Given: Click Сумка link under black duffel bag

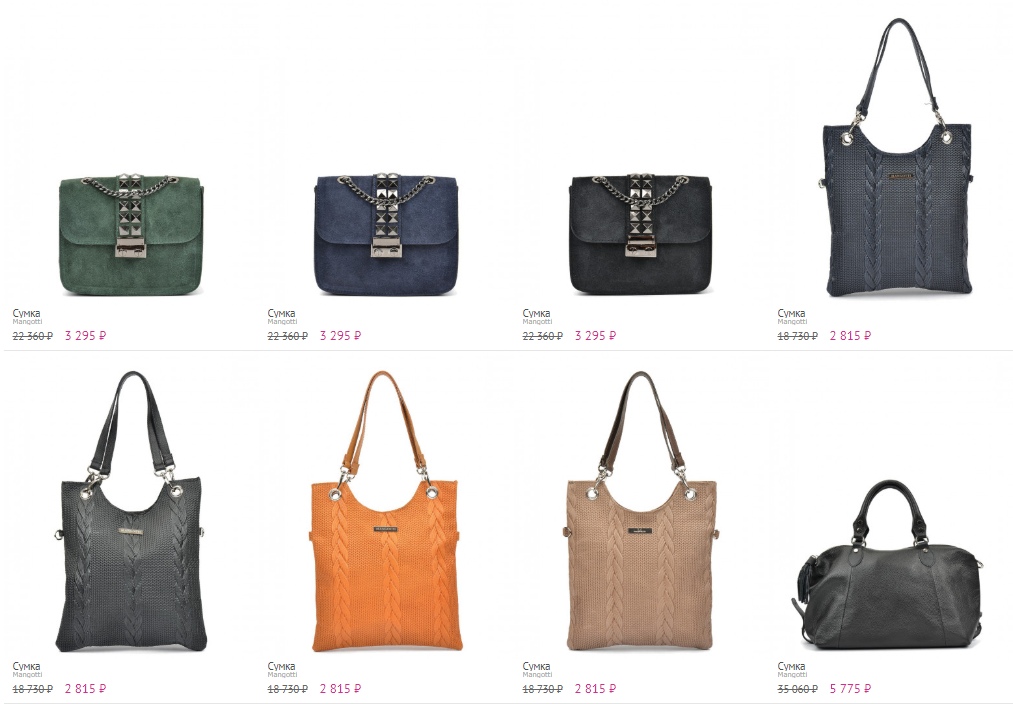Looking at the screenshot, I should pyautogui.click(x=791, y=666).
